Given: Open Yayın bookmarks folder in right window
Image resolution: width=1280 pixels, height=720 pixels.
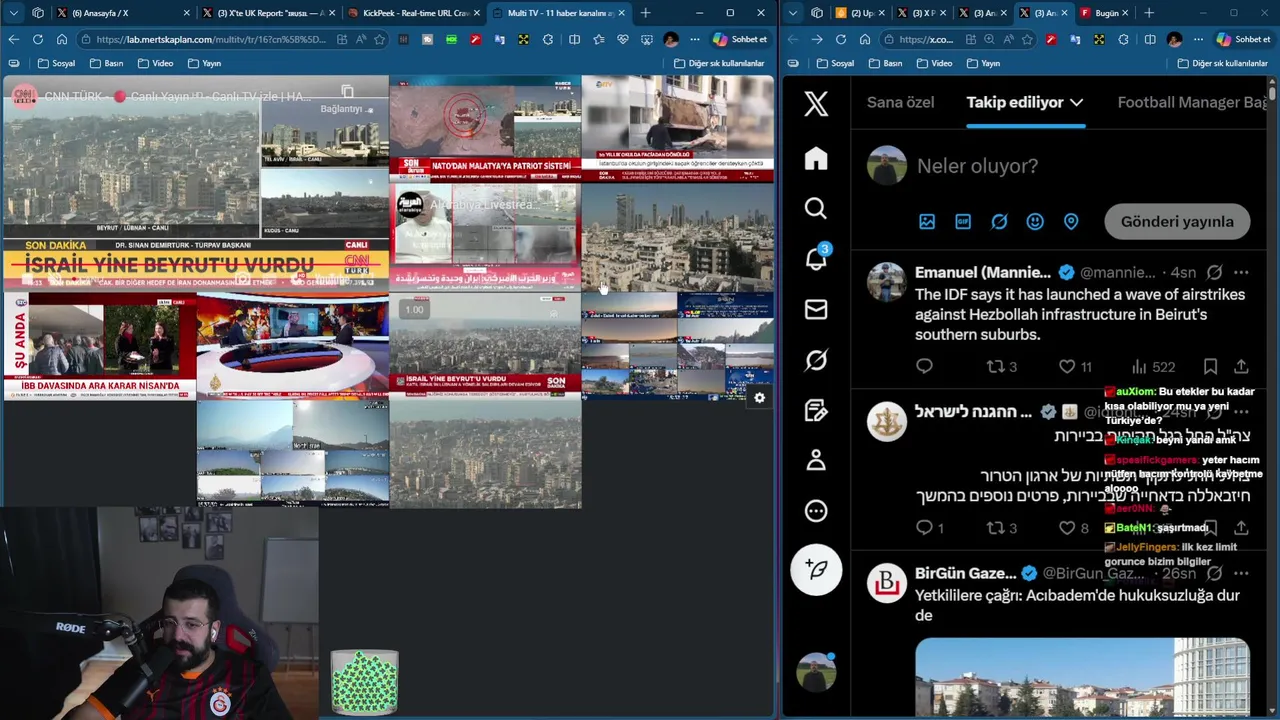Looking at the screenshot, I should point(983,63).
